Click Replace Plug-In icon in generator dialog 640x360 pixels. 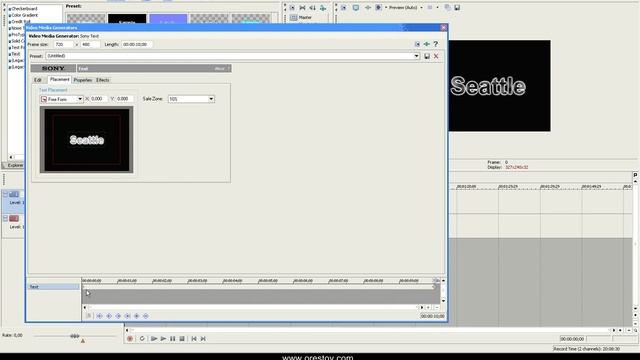point(417,44)
